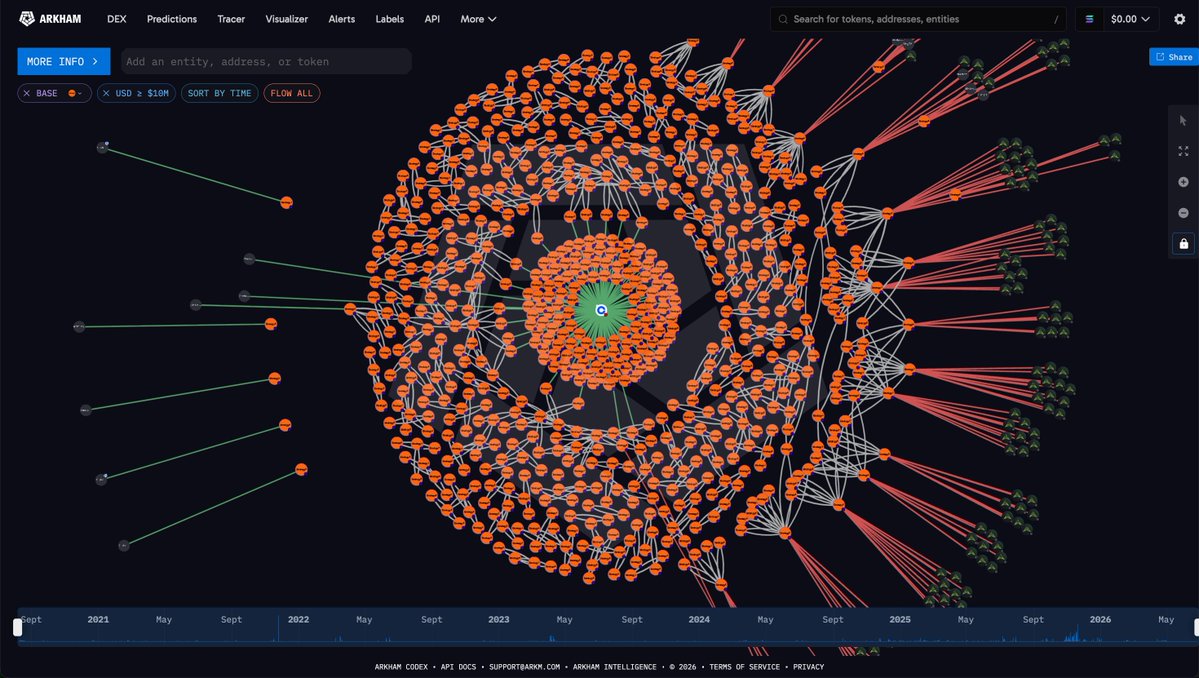This screenshot has height=678, width=1199.
Task: Click the search magnifier icon
Action: tap(783, 19)
